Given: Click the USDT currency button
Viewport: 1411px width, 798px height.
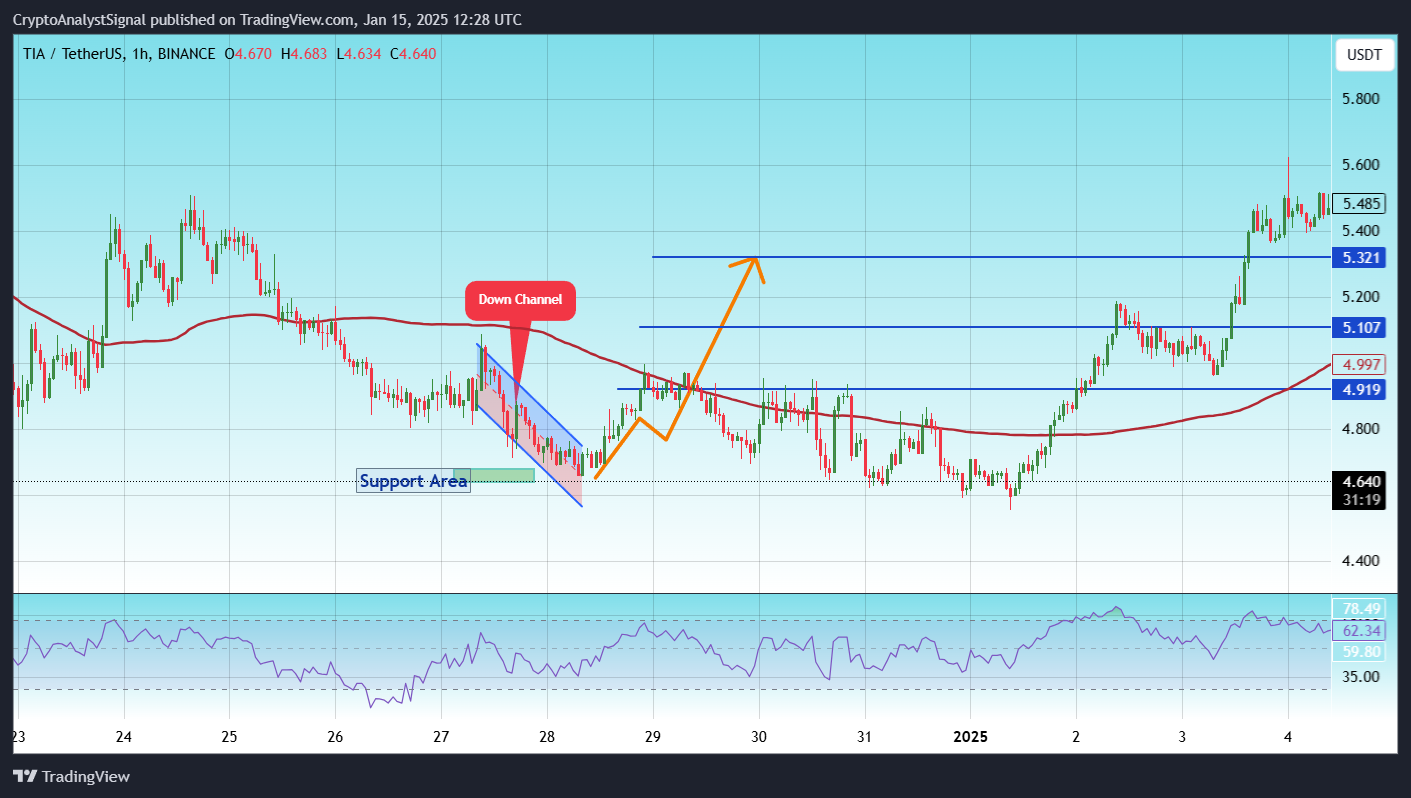Looking at the screenshot, I should point(1364,55).
